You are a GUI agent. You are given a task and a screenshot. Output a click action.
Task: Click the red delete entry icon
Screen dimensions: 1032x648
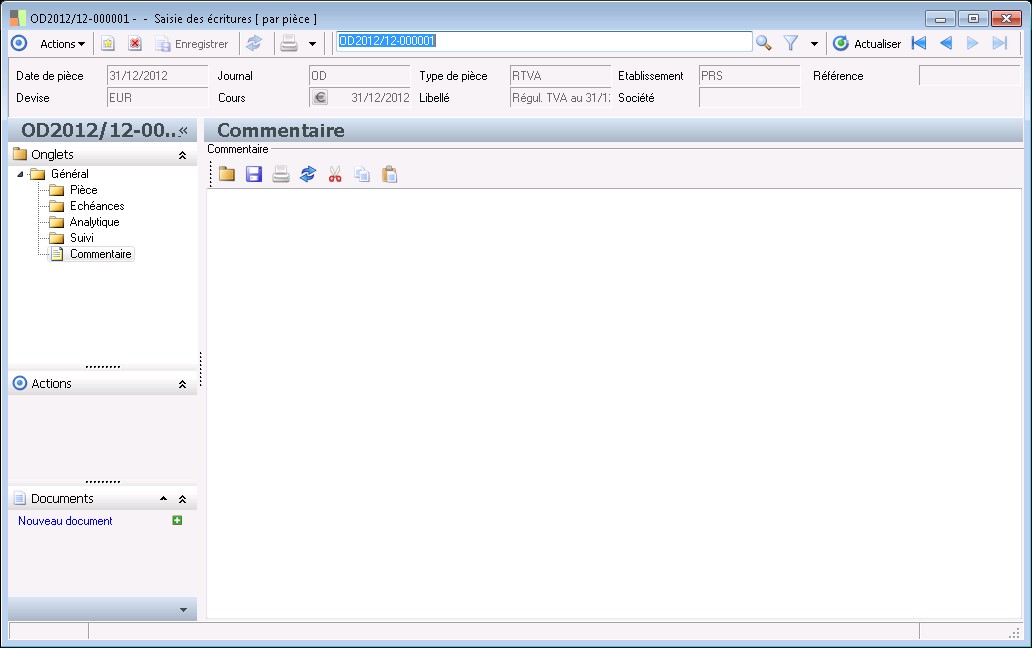[135, 44]
